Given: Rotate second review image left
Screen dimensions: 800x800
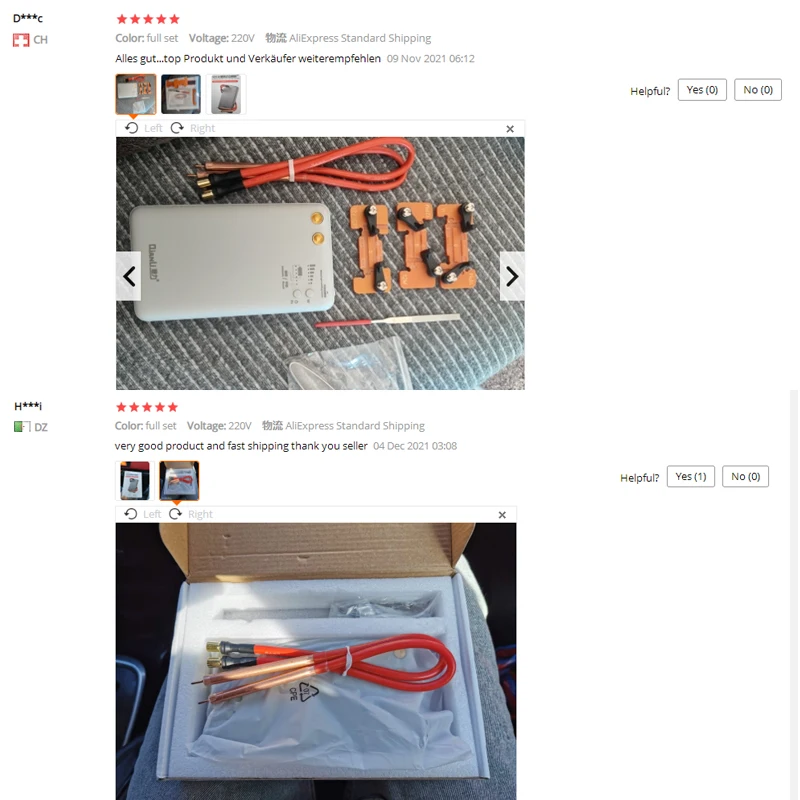Looking at the screenshot, I should tap(142, 514).
